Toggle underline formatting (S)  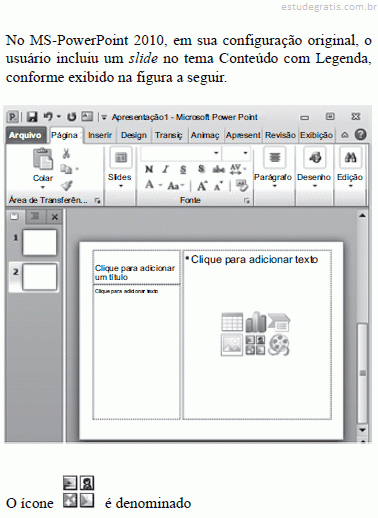[x=183, y=169]
